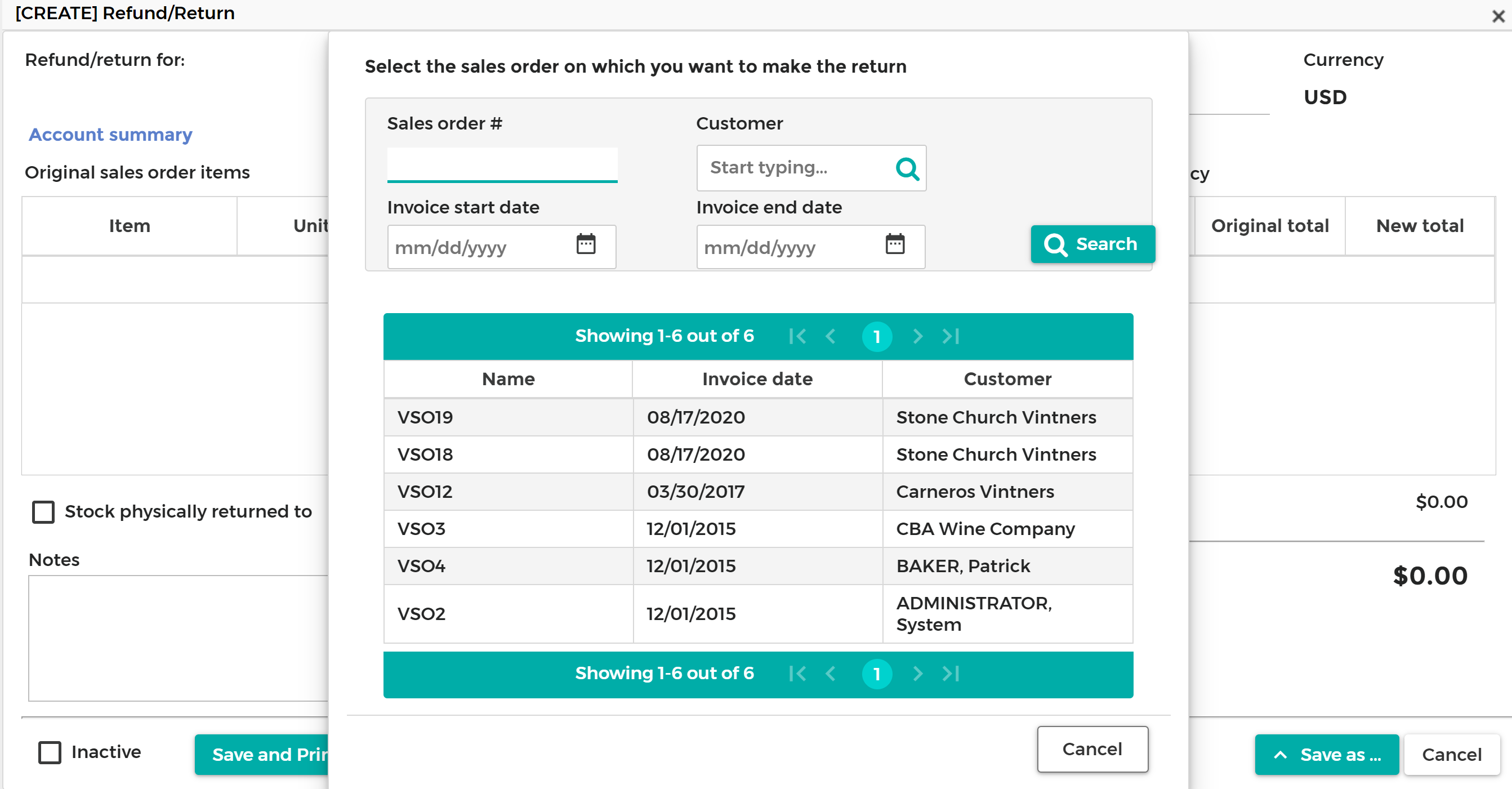Click the New total column header

click(x=1420, y=226)
